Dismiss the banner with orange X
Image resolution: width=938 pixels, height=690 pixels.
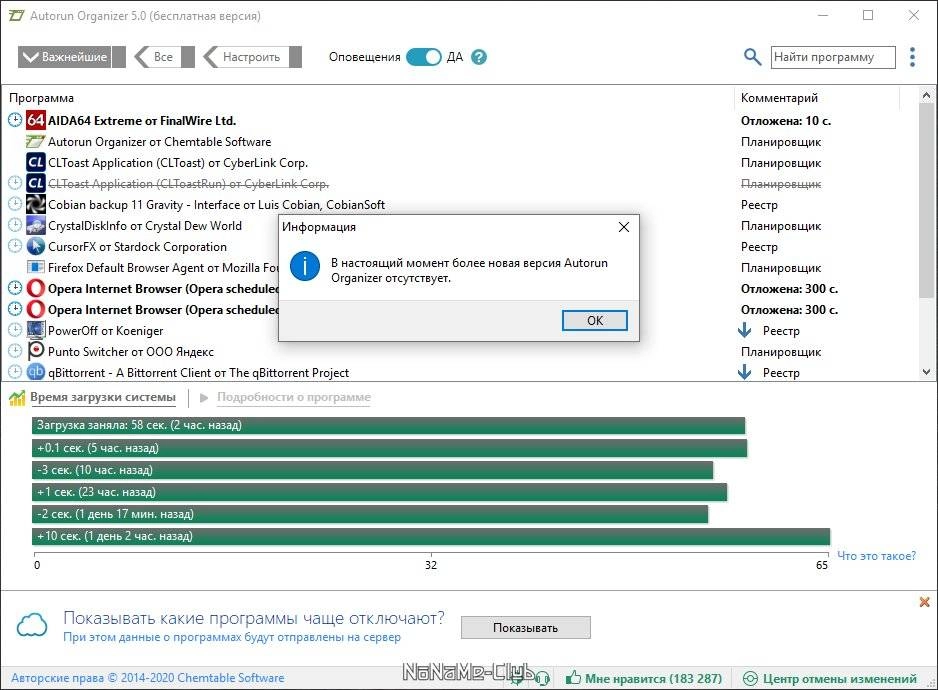[924, 602]
